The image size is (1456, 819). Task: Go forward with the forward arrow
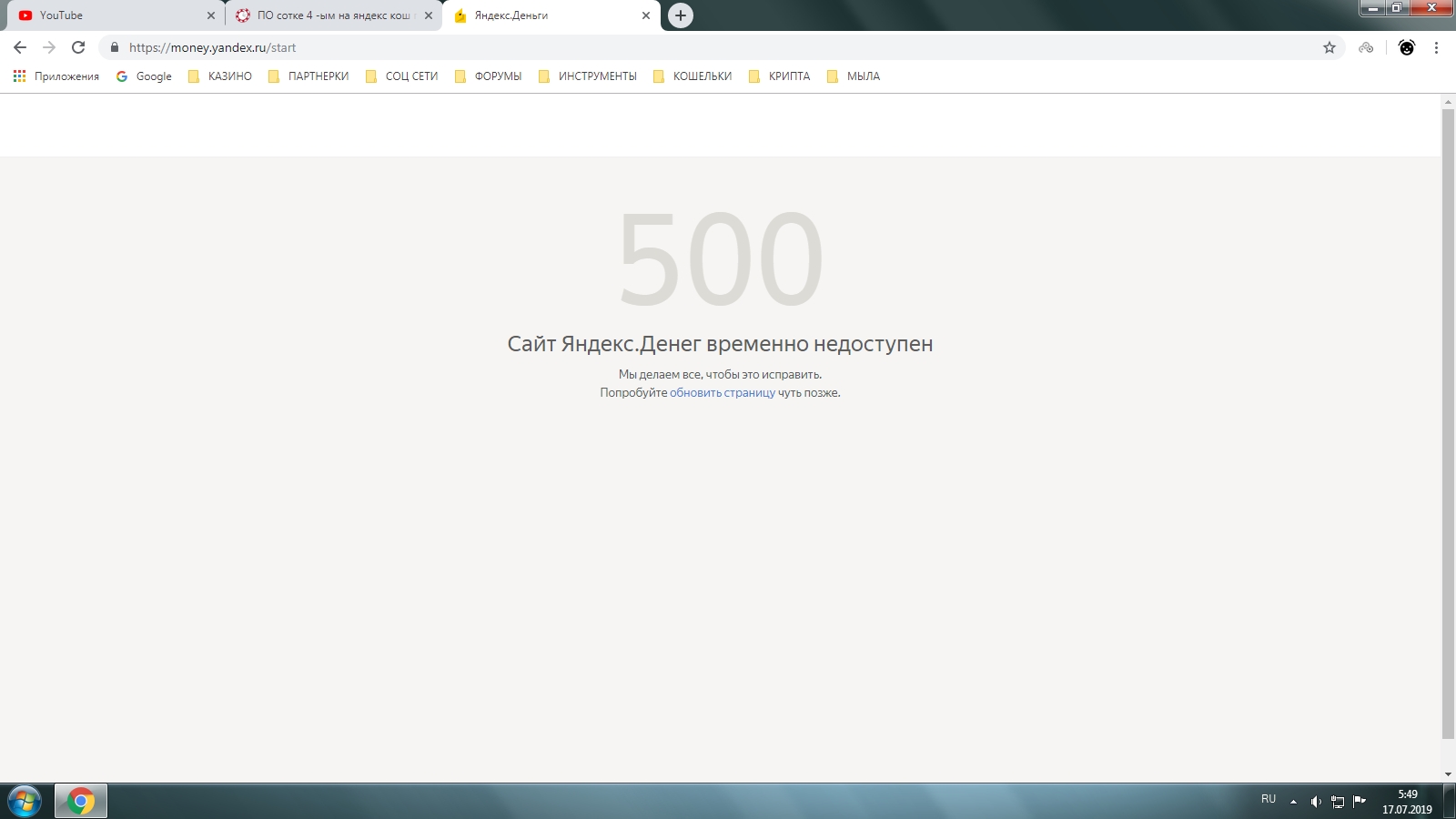coord(49,47)
